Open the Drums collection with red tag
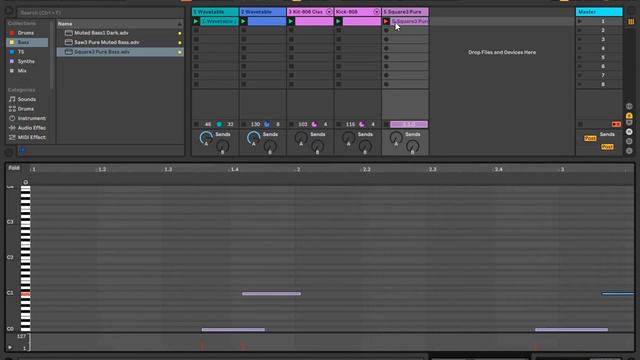This screenshot has width=640, height=360. pyautogui.click(x=26, y=33)
